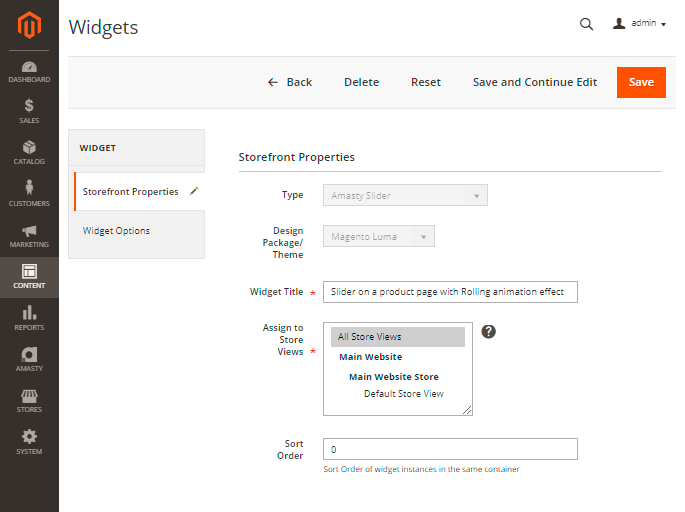Select the Storefront Properties tab
This screenshot has height=512, width=685.
(x=131, y=191)
